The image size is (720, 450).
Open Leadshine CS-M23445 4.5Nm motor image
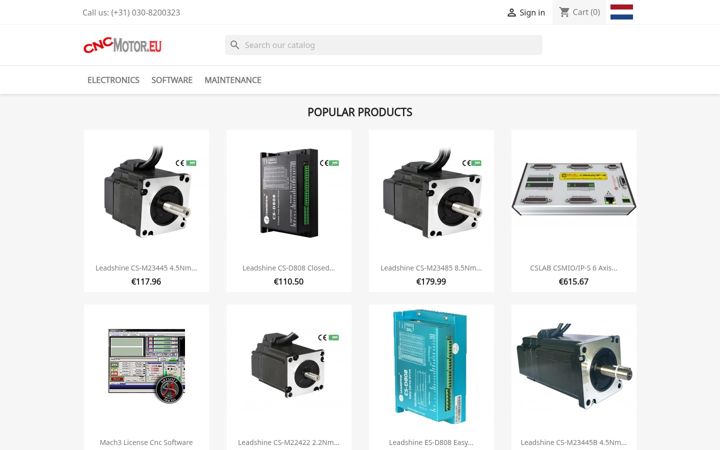click(146, 193)
